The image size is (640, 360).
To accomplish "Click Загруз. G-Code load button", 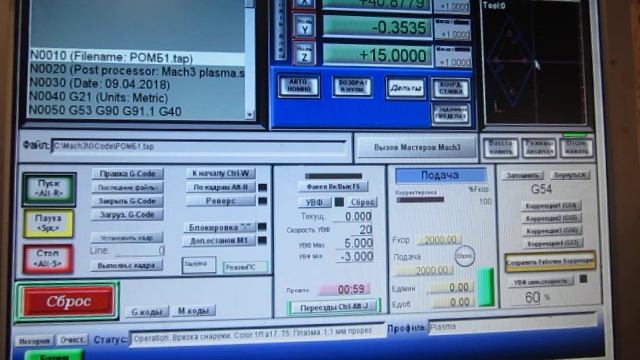I will pyautogui.click(x=127, y=215).
